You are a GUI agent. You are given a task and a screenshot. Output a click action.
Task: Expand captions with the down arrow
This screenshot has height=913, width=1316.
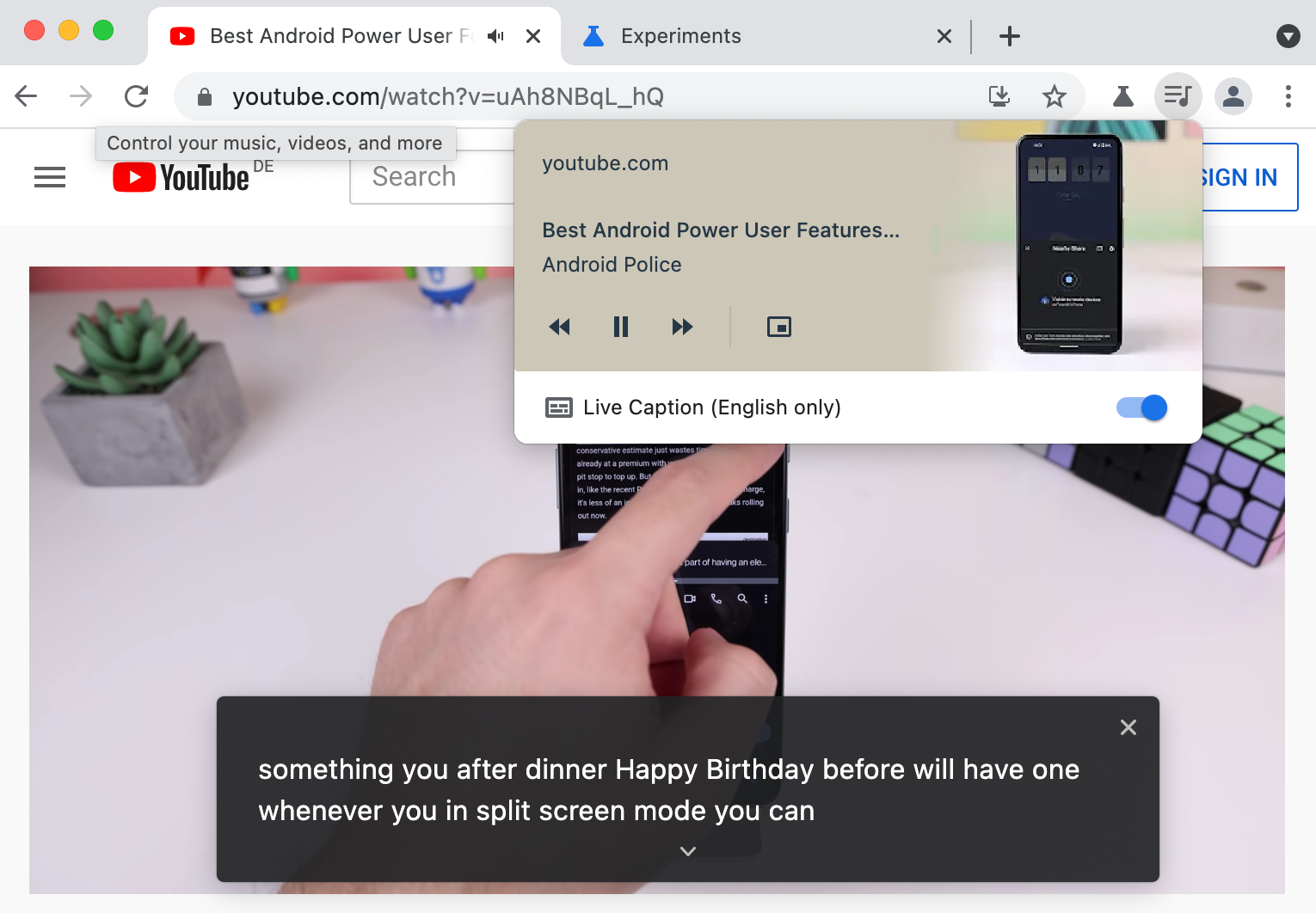click(687, 850)
